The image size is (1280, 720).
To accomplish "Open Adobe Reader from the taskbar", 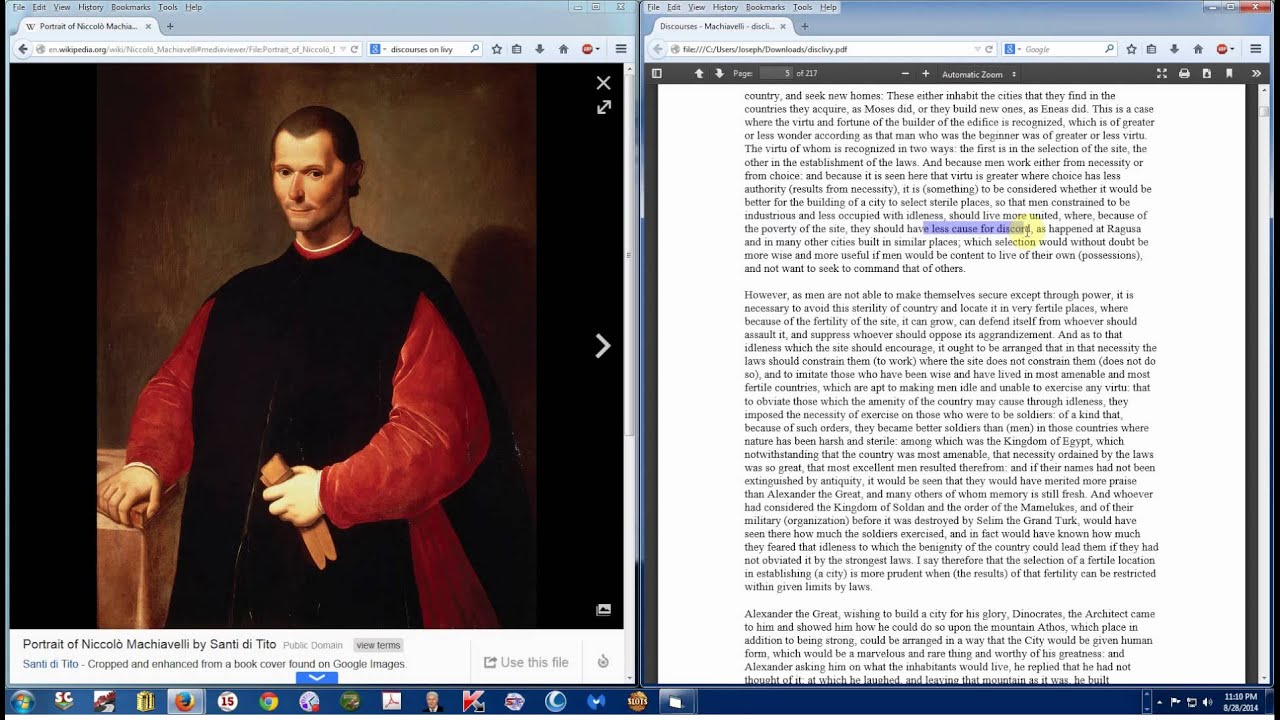I will click(x=391, y=701).
